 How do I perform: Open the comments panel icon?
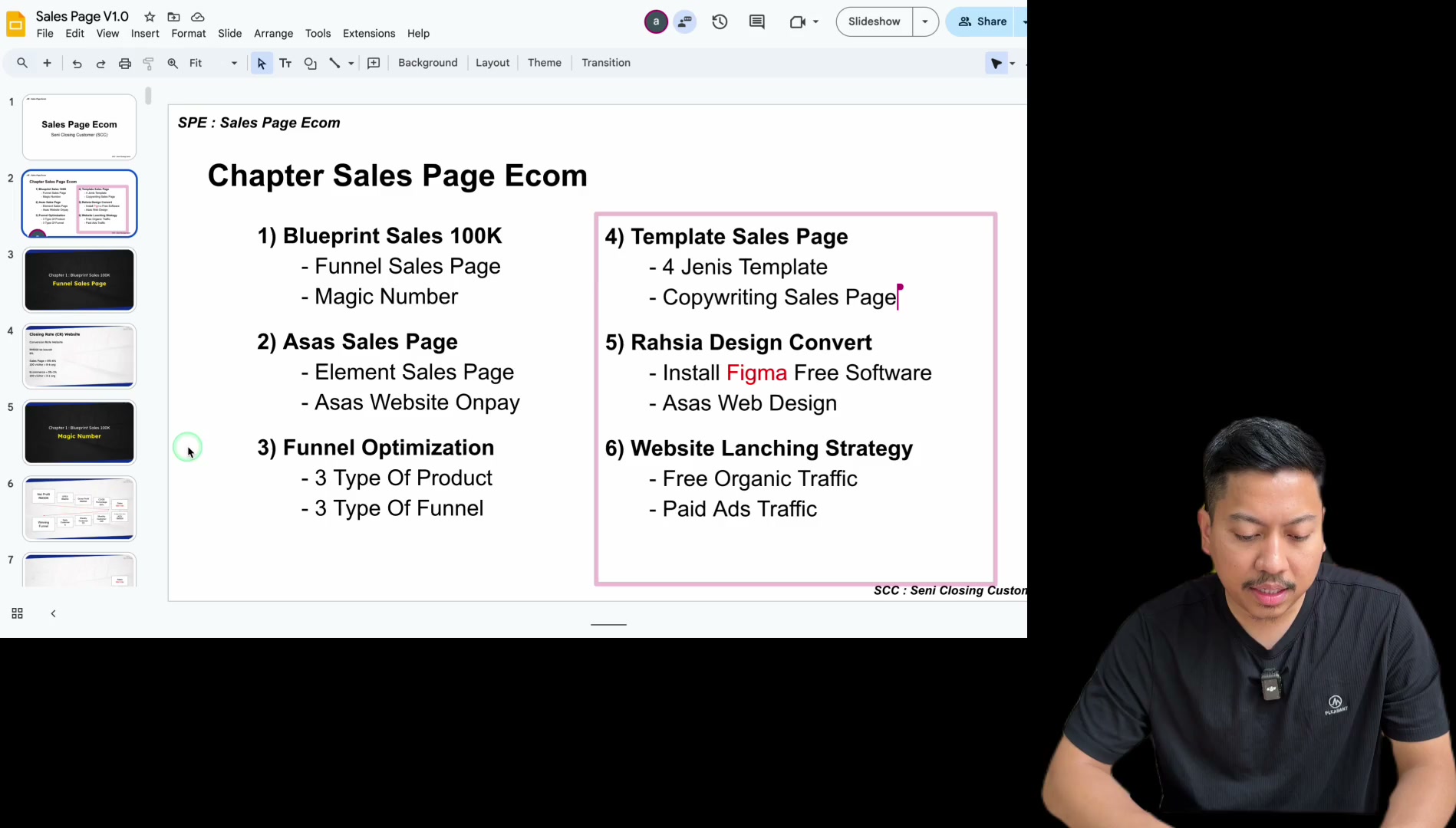[756, 22]
